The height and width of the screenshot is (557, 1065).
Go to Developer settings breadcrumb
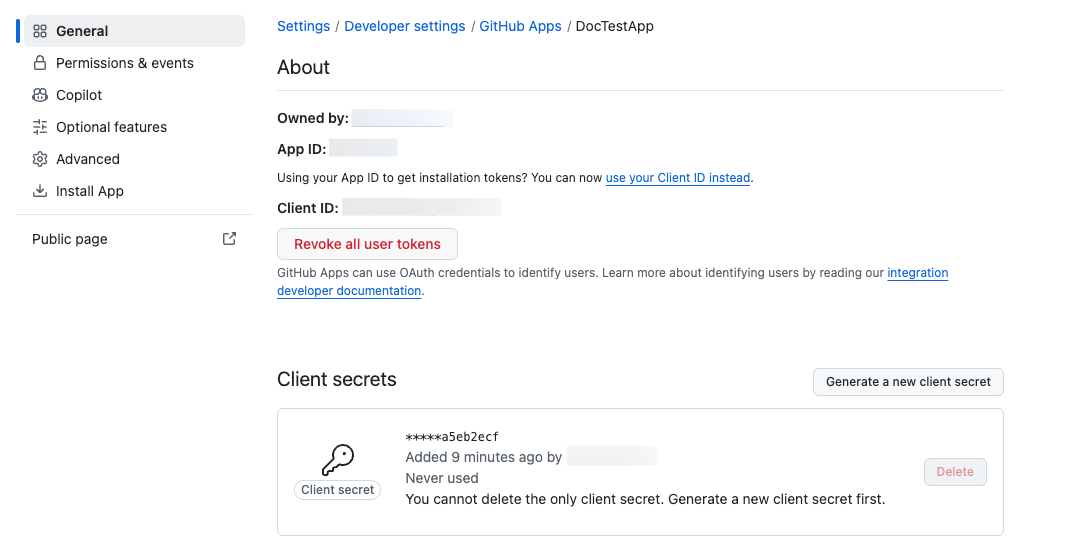point(405,26)
